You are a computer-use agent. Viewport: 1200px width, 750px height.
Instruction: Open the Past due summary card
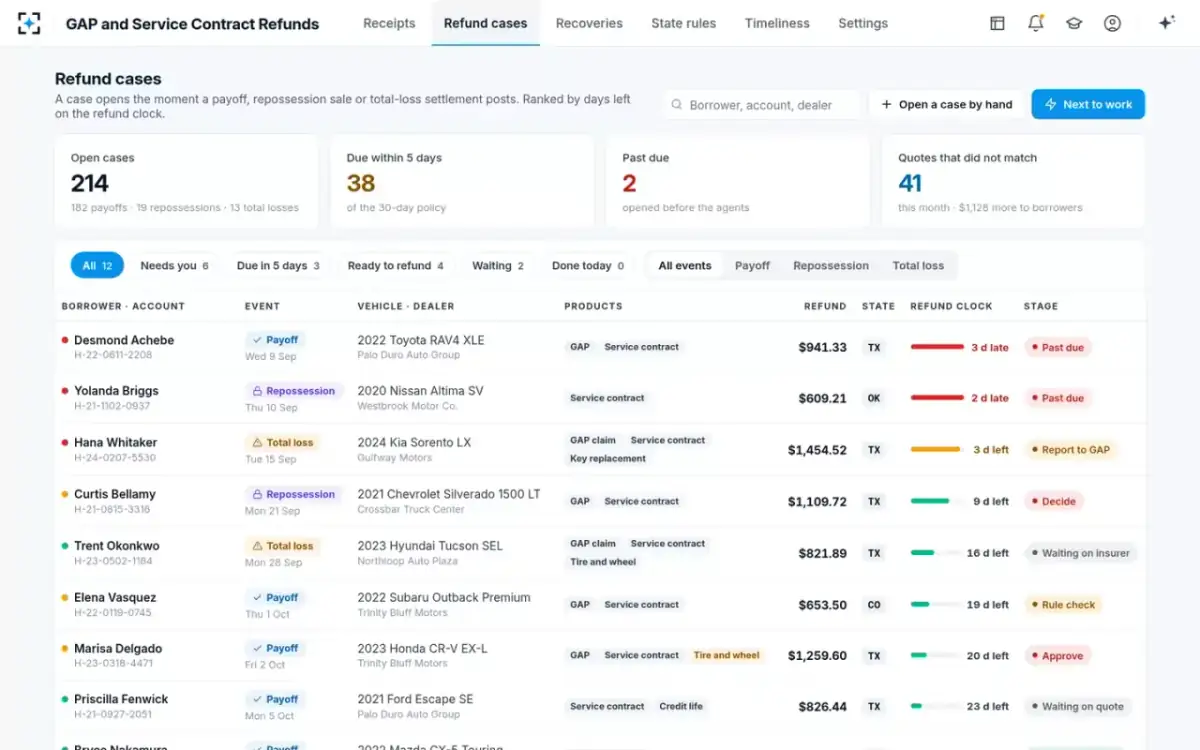tap(738, 182)
